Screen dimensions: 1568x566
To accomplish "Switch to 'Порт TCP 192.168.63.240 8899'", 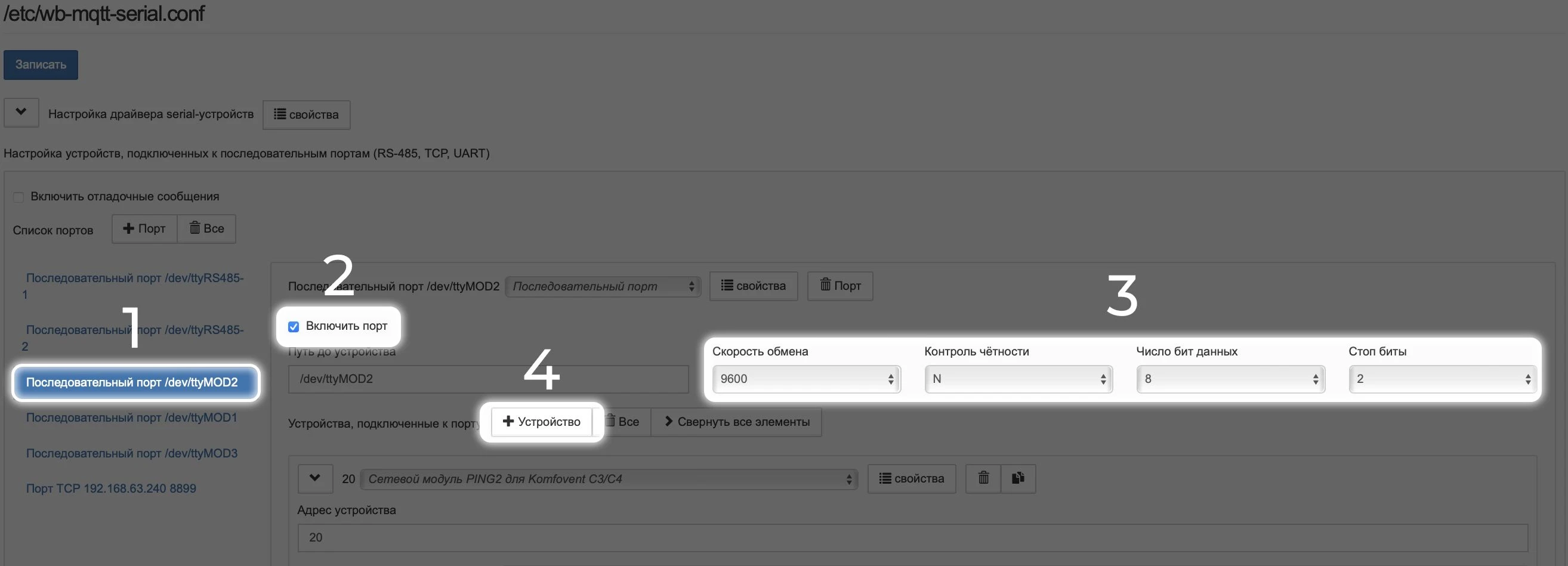I will coord(111,488).
